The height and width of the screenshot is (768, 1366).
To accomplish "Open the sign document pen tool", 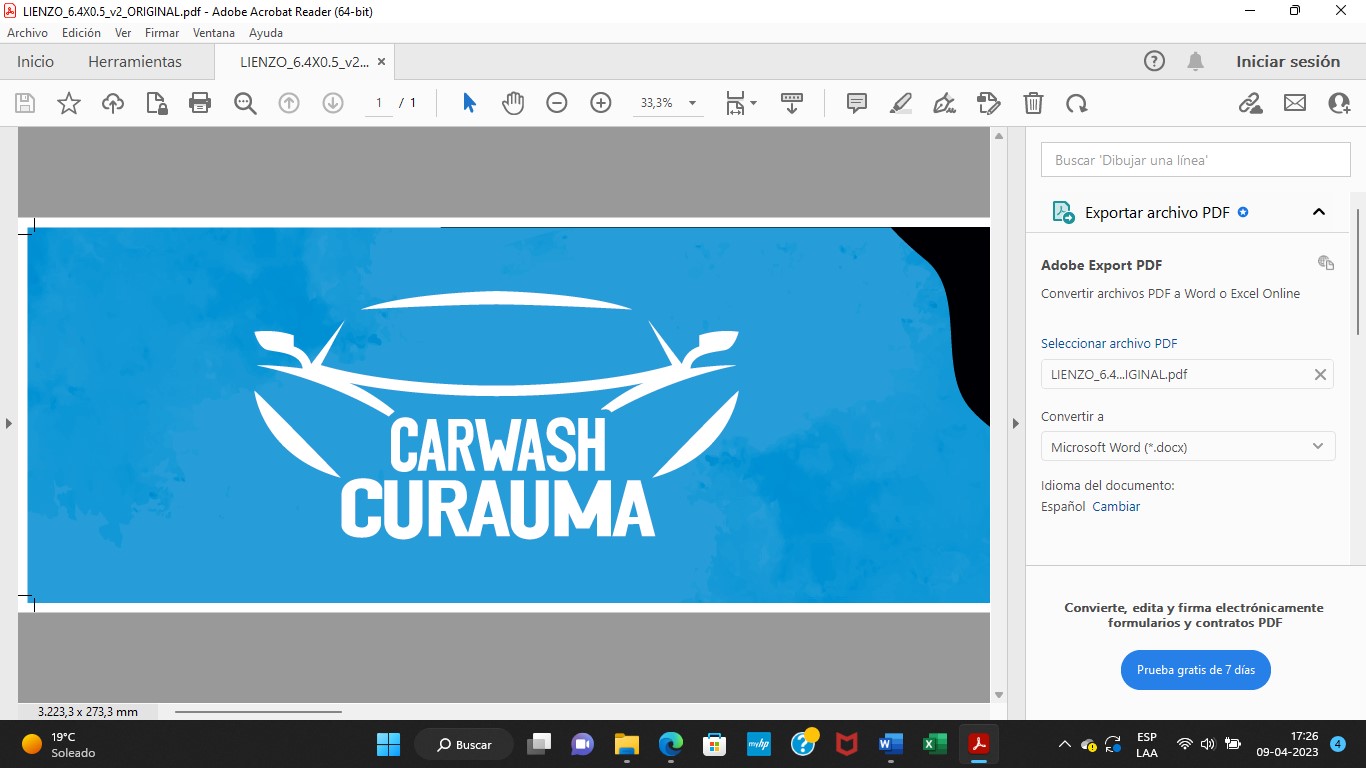I will point(944,103).
